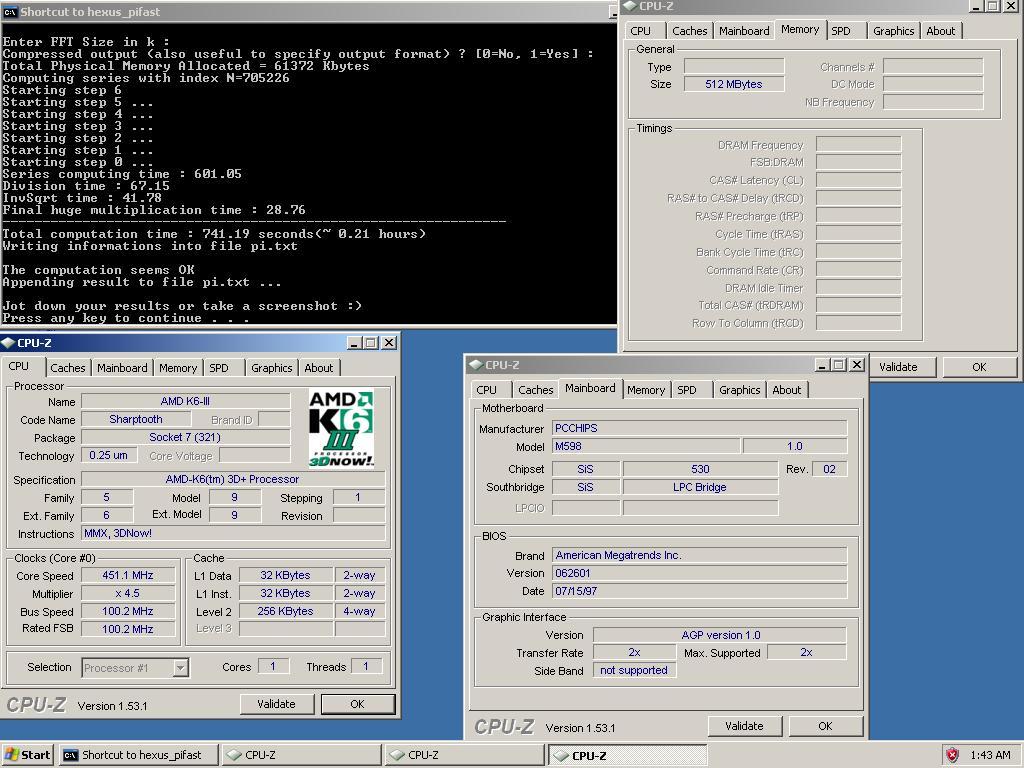The image size is (1024, 768).
Task: Click OK in Mainboard window
Action: pos(825,726)
